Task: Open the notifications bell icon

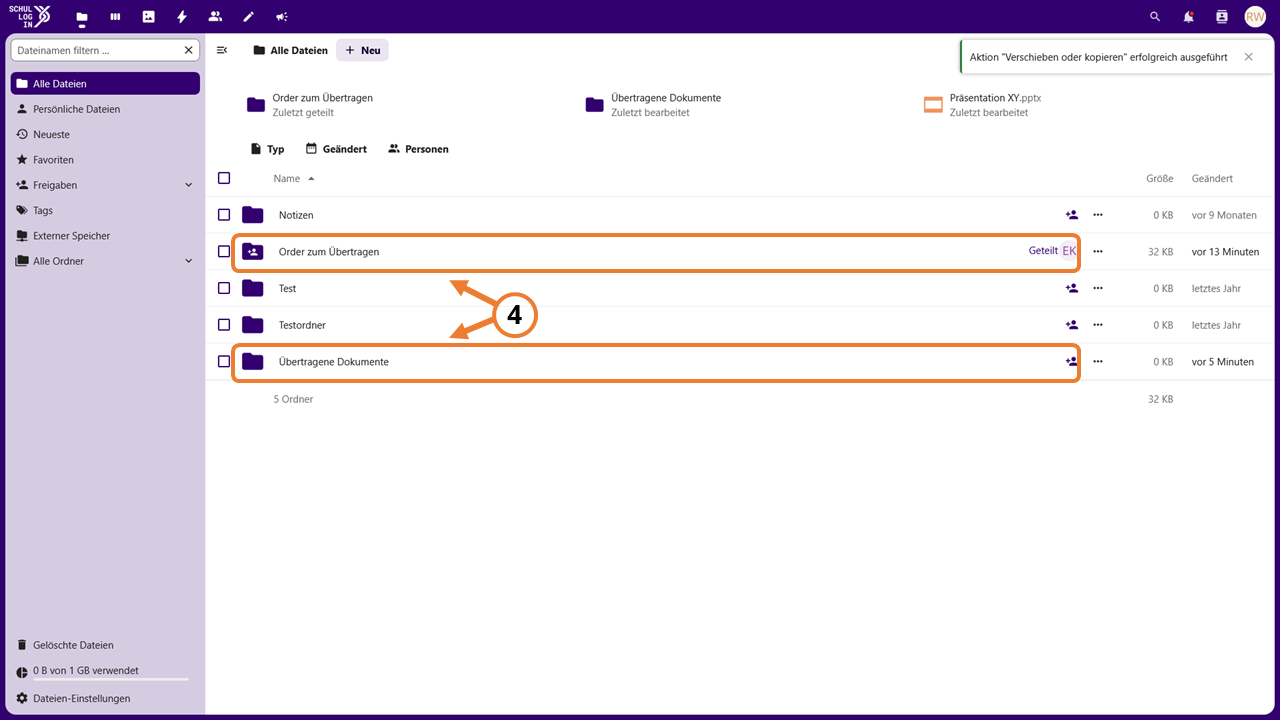Action: (1188, 17)
